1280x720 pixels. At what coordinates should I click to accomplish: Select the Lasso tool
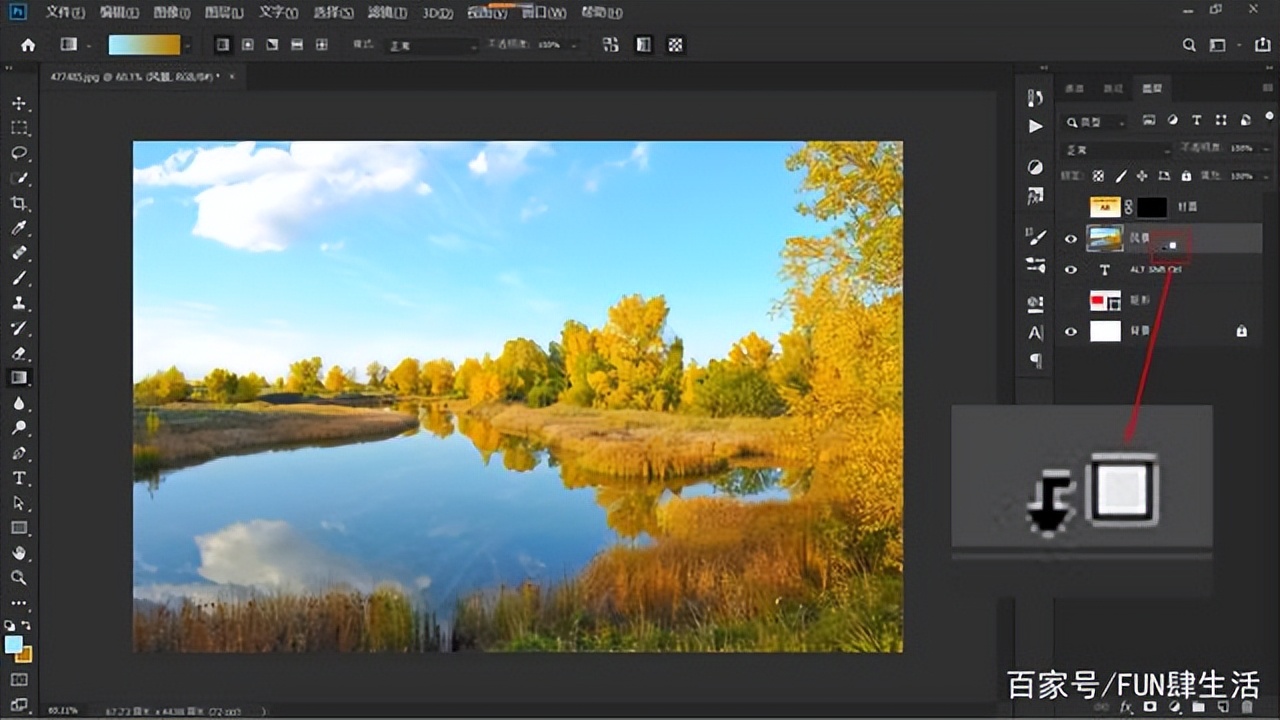(x=19, y=153)
